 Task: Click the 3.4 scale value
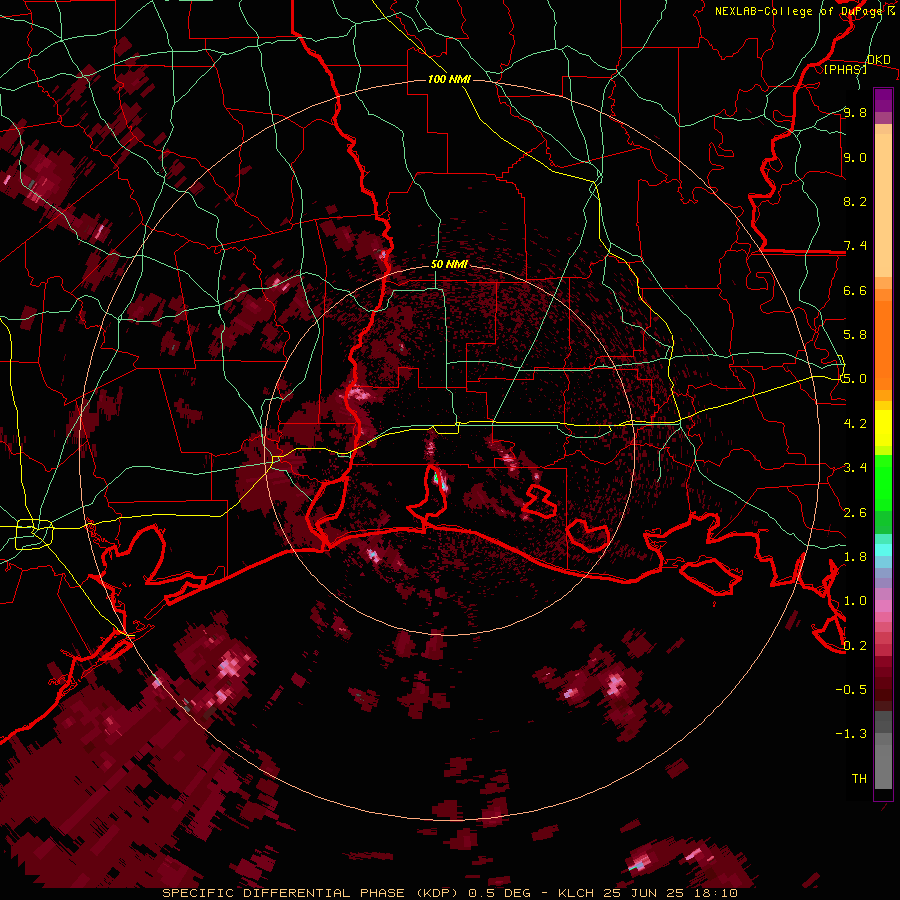pyautogui.click(x=855, y=467)
